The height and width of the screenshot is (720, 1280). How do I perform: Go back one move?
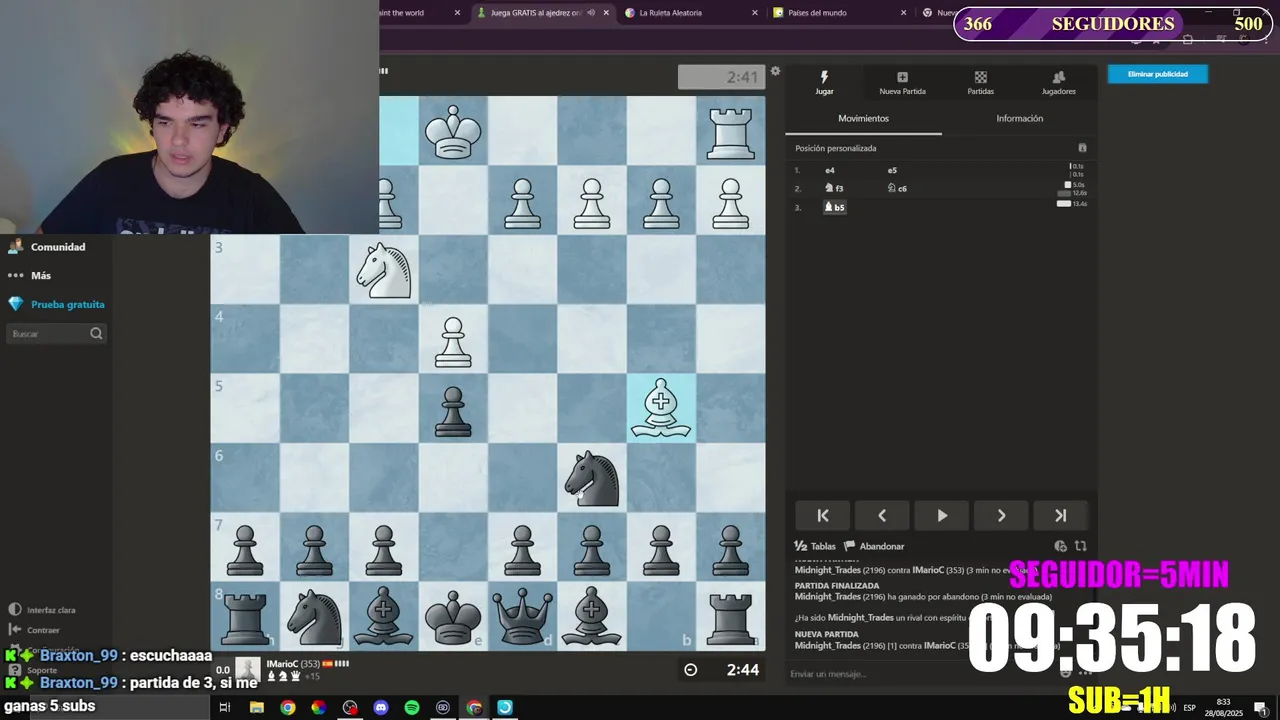pyautogui.click(x=882, y=515)
